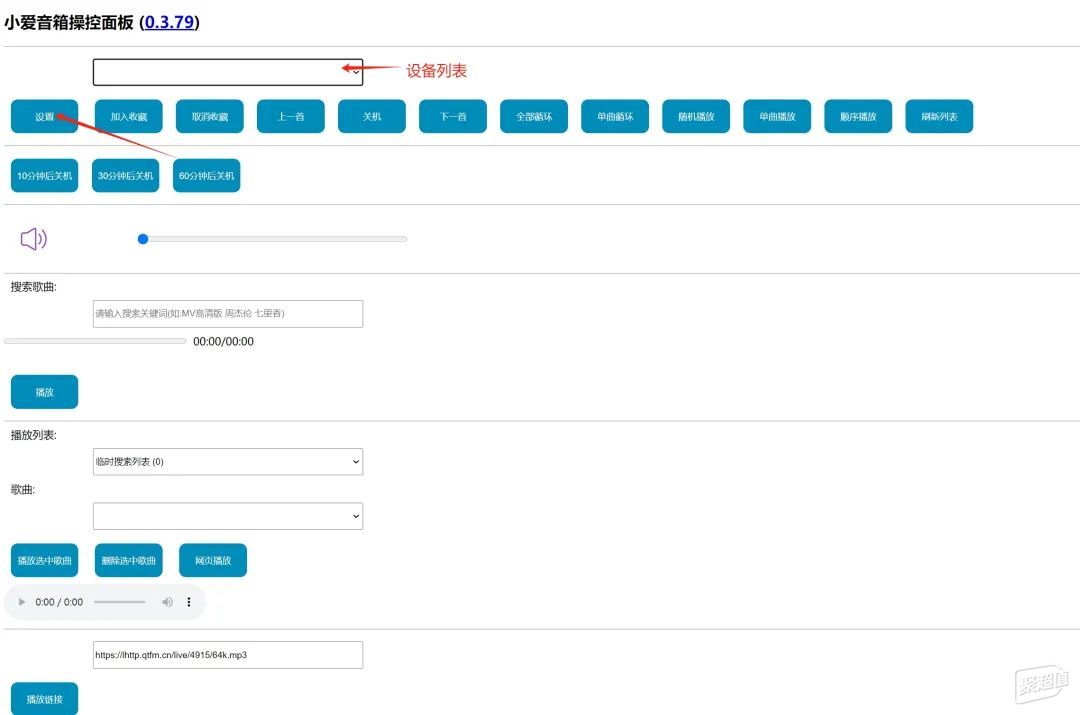
Task: Click the 播放 play button
Action: tap(45, 392)
